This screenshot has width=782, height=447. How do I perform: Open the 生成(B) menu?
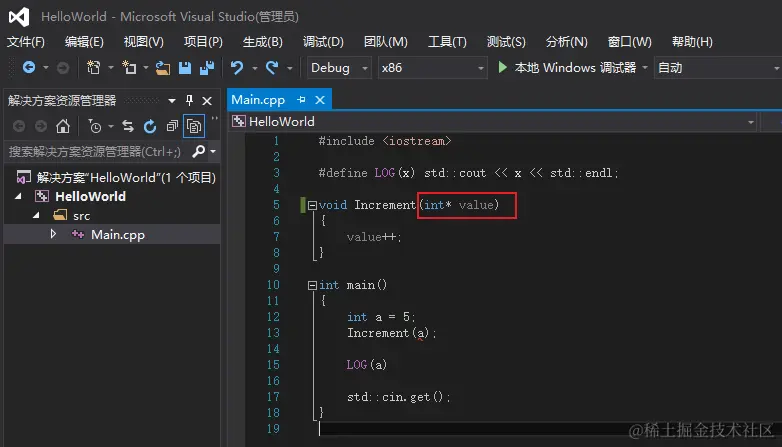point(262,42)
